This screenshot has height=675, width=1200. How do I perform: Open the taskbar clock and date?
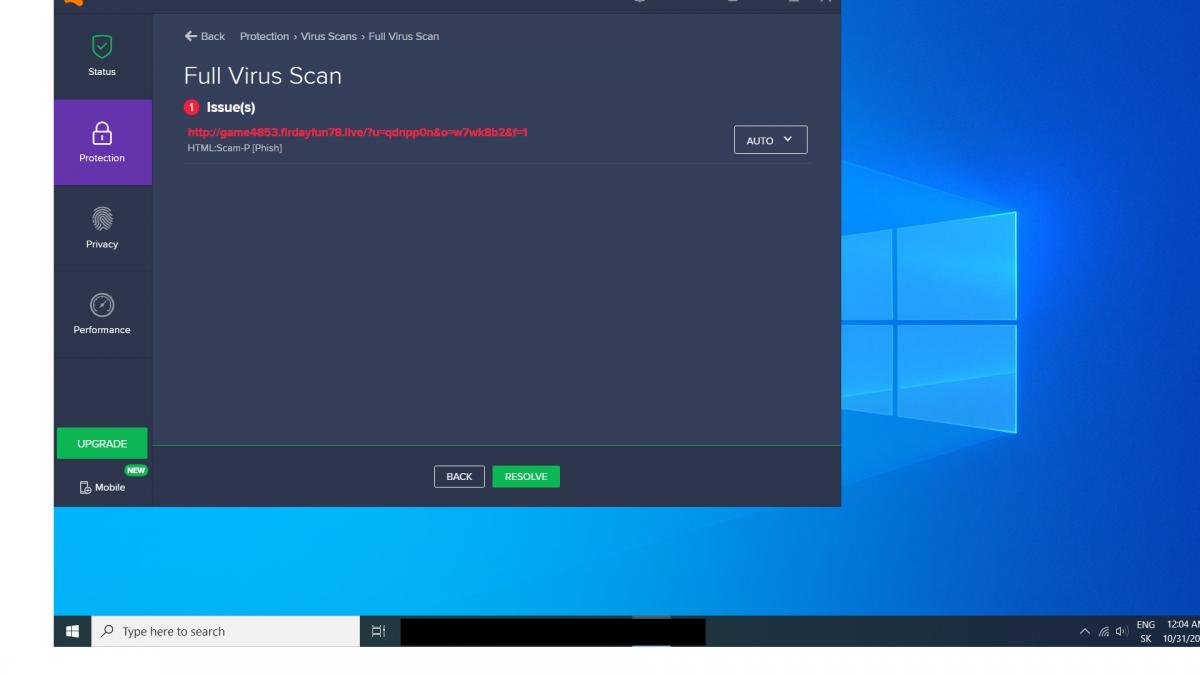point(1182,631)
